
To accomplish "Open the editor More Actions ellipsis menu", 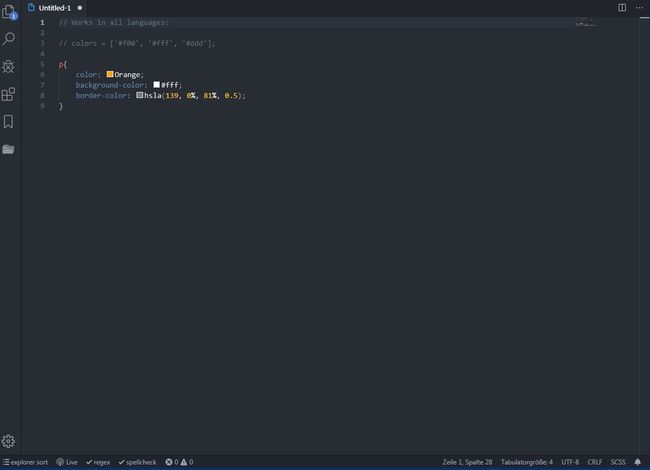I will (x=639, y=7).
